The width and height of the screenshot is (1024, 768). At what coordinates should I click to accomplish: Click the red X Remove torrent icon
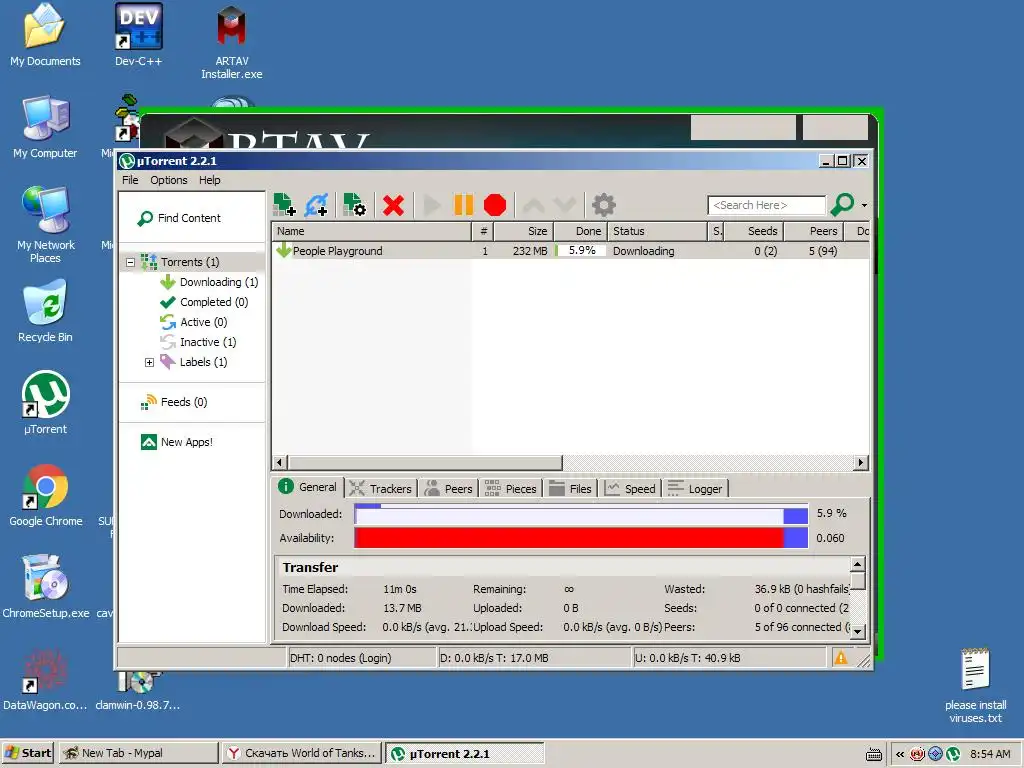point(393,205)
